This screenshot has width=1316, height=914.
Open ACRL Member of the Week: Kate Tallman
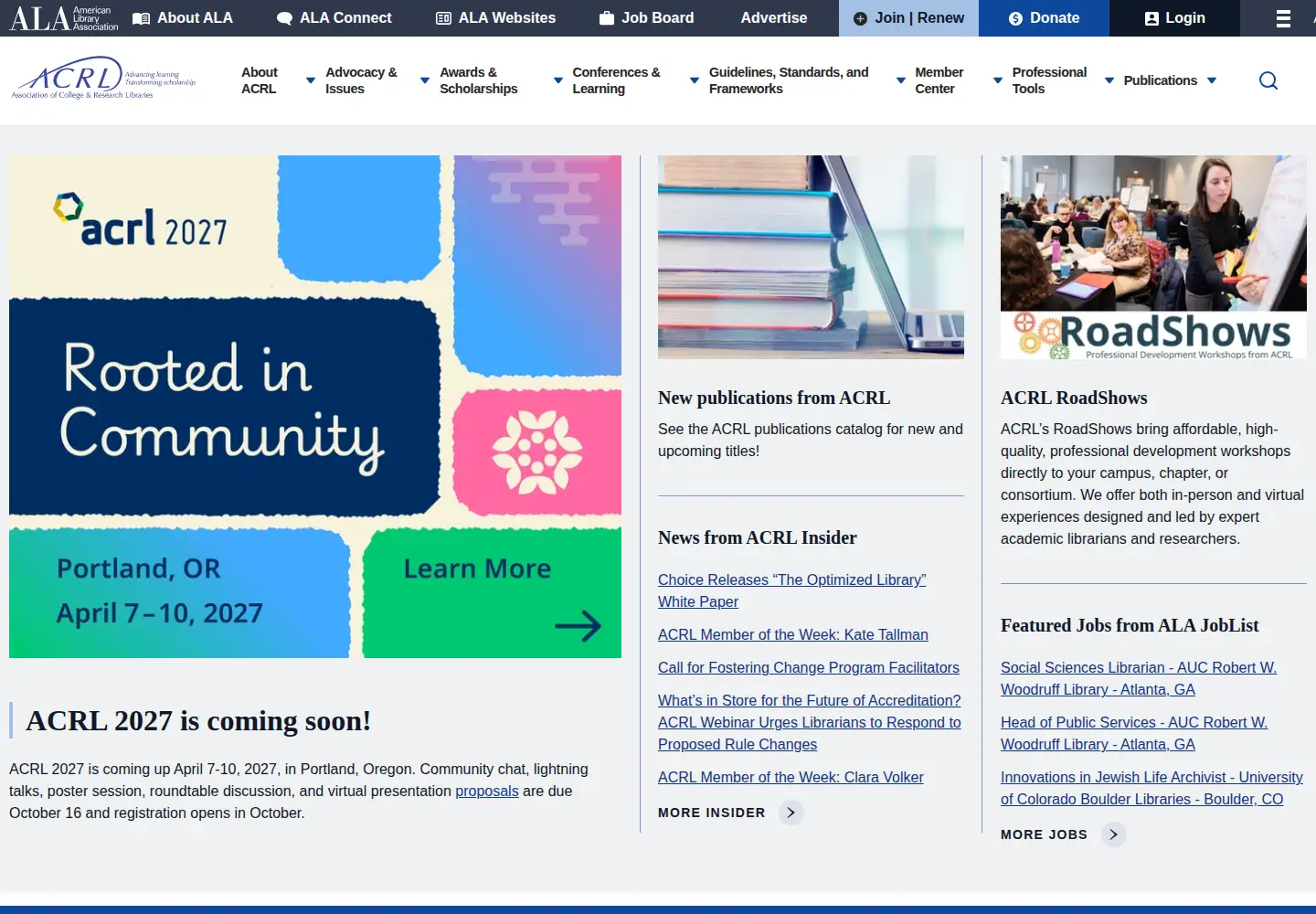[x=793, y=634]
